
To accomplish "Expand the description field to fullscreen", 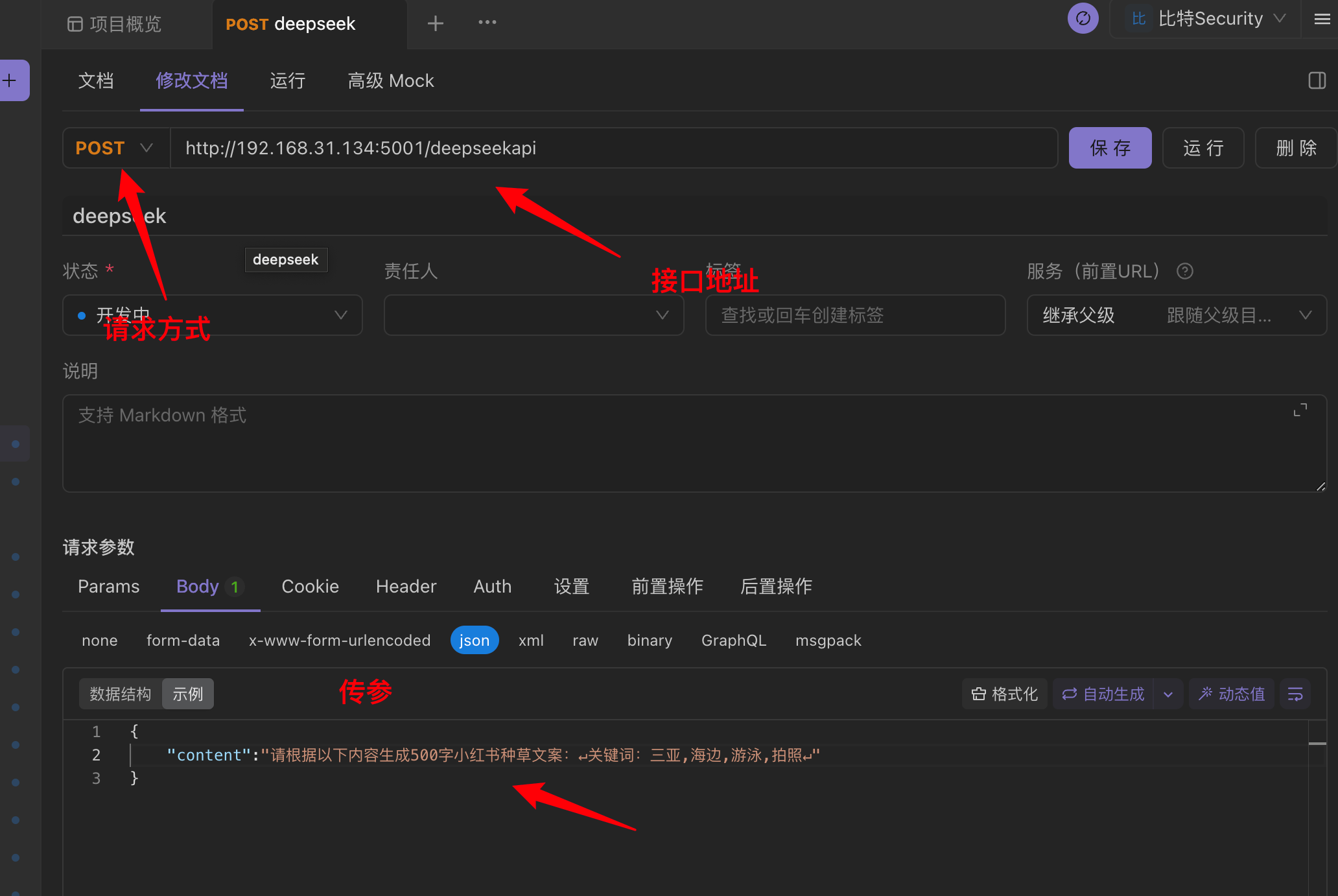I will (x=1300, y=410).
